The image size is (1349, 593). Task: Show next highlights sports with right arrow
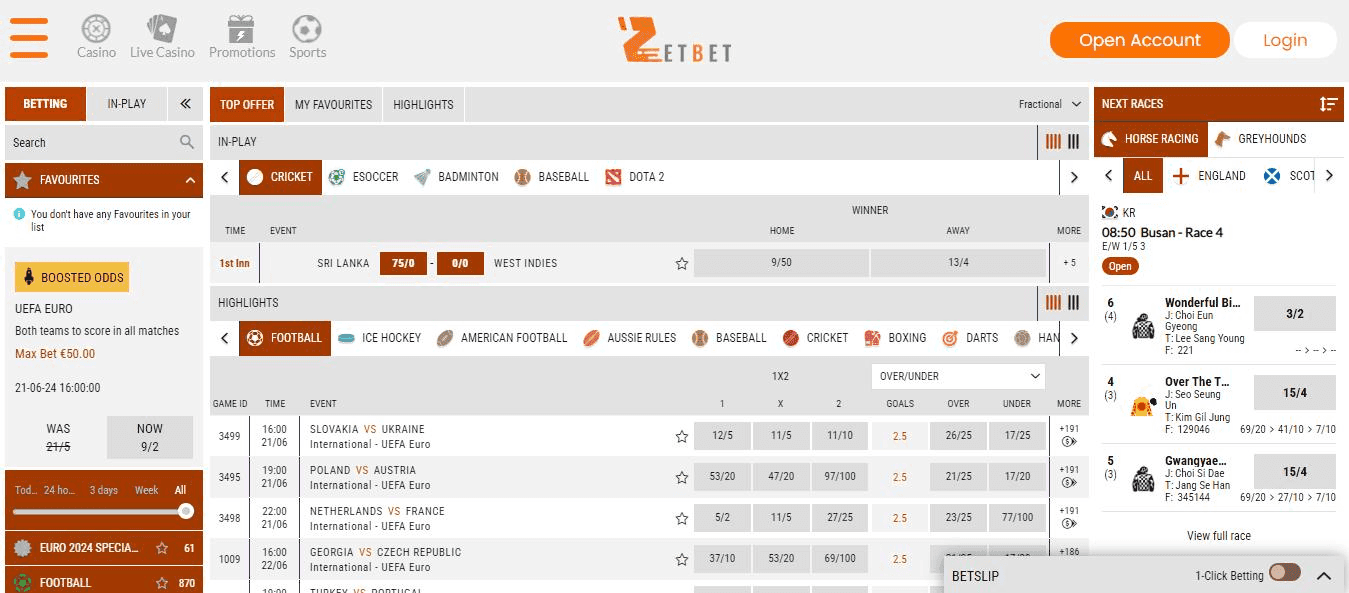(x=1074, y=338)
